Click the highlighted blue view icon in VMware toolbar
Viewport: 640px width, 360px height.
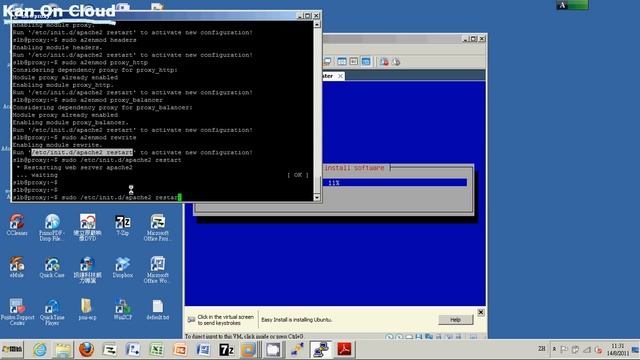click(x=366, y=62)
